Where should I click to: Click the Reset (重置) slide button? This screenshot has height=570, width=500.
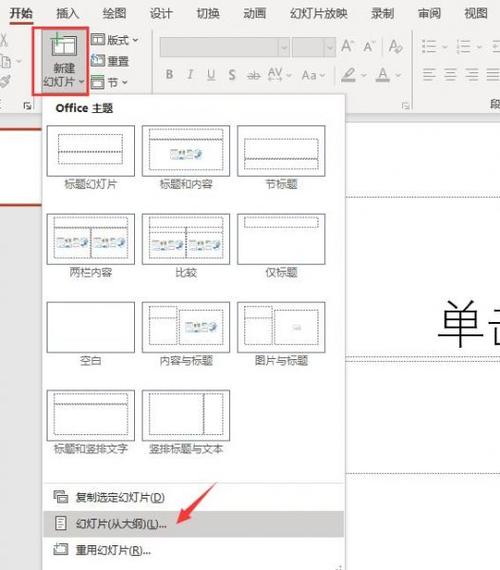point(110,61)
